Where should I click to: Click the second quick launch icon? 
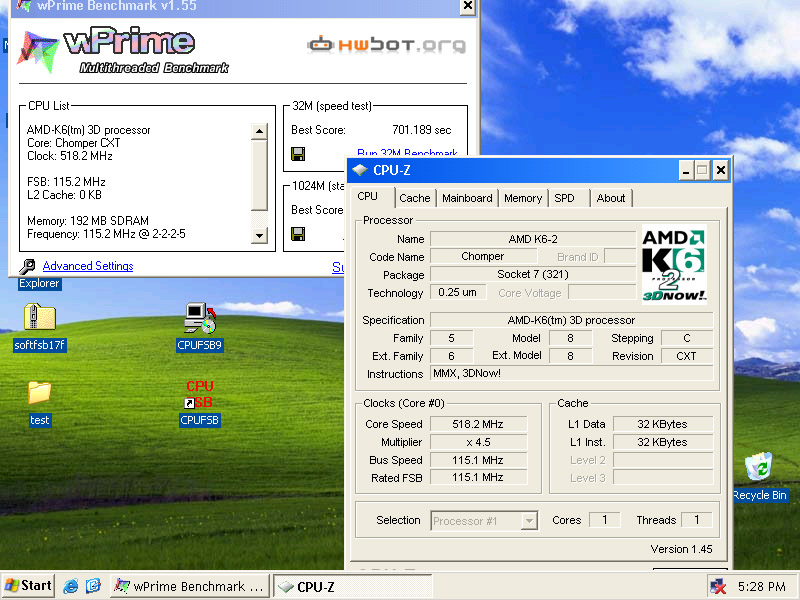click(x=93, y=586)
